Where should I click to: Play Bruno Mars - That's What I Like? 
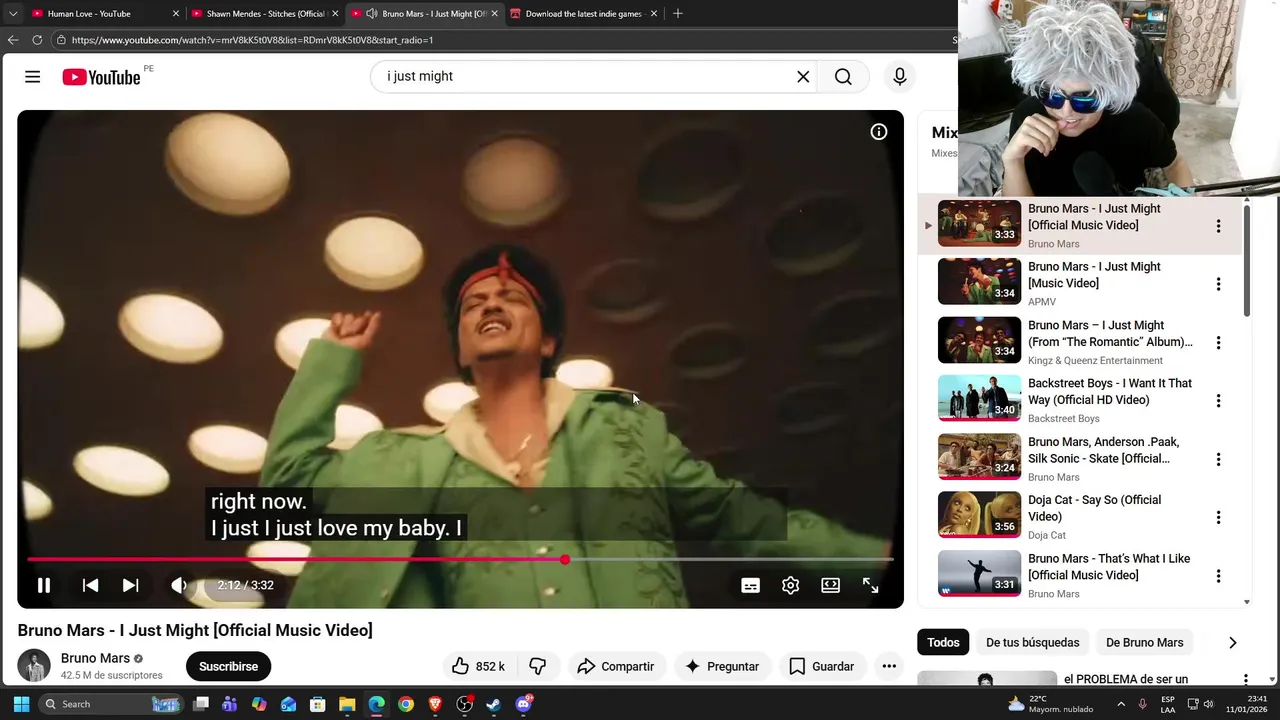(x=979, y=574)
